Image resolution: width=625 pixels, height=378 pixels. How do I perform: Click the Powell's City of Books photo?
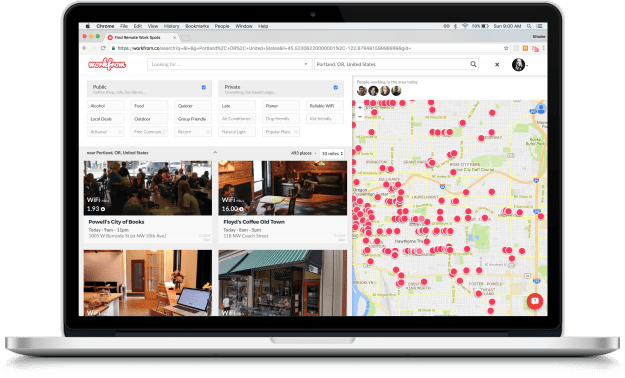pyautogui.click(x=148, y=188)
